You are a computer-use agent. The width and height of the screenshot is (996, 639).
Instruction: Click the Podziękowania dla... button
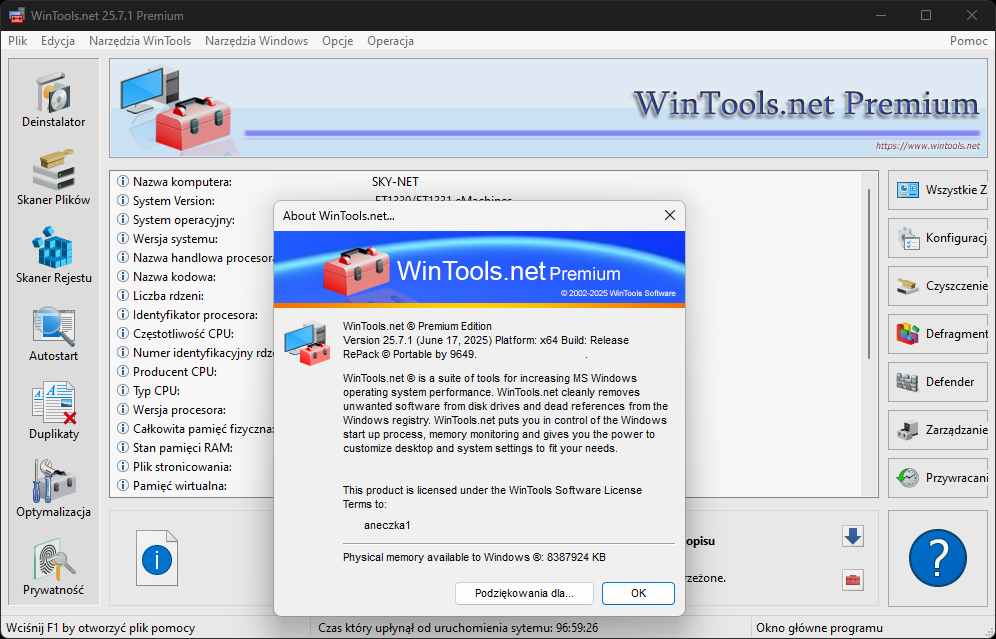(x=524, y=593)
